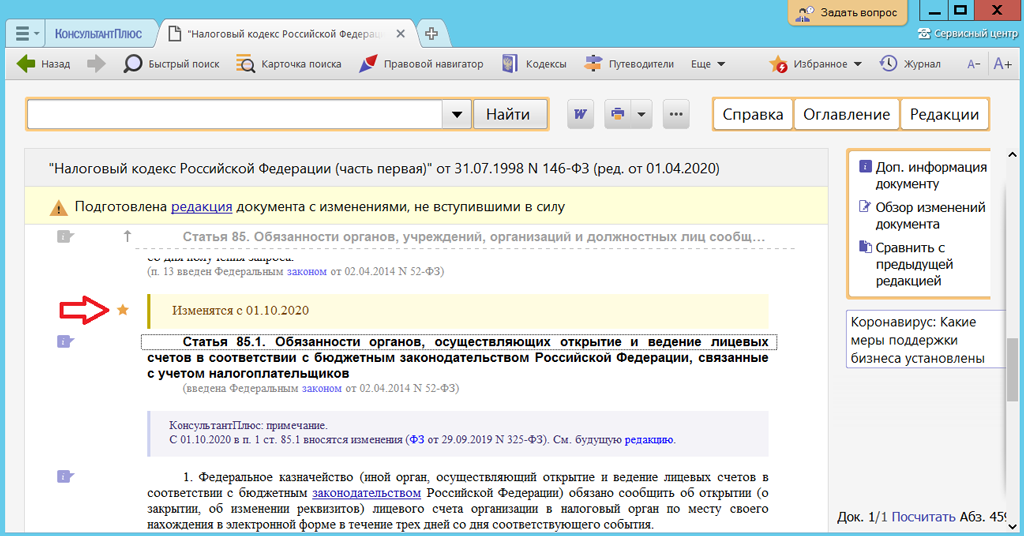Open Журнал history
The image size is (1024, 536).
(x=910, y=64)
